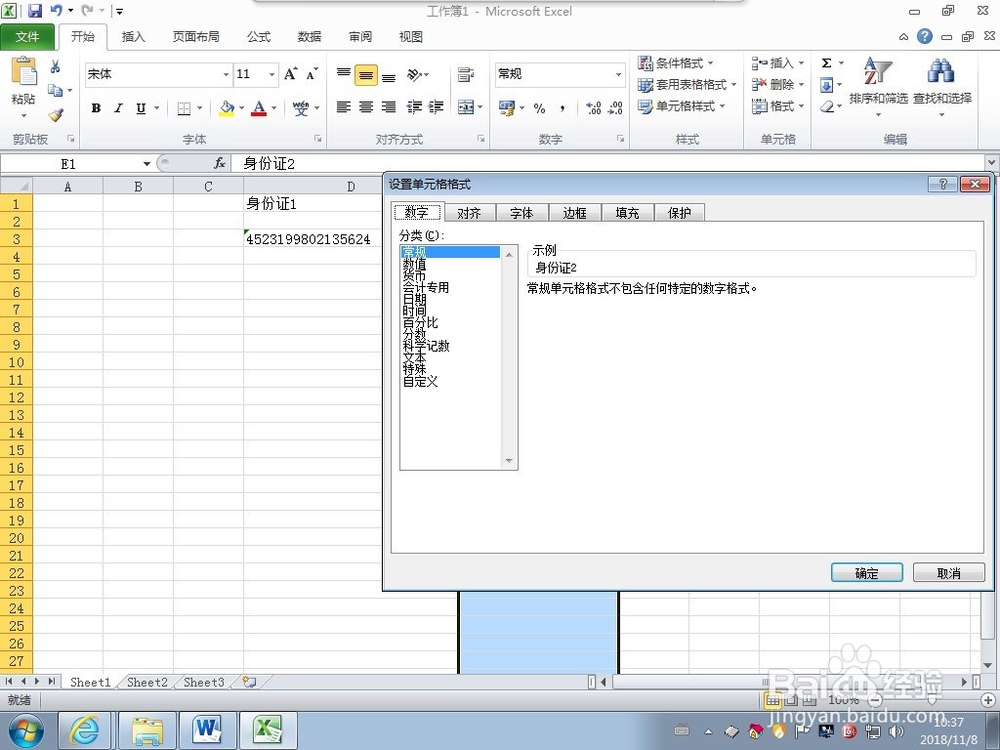Open the 边框 tab in dialog

coord(575,213)
